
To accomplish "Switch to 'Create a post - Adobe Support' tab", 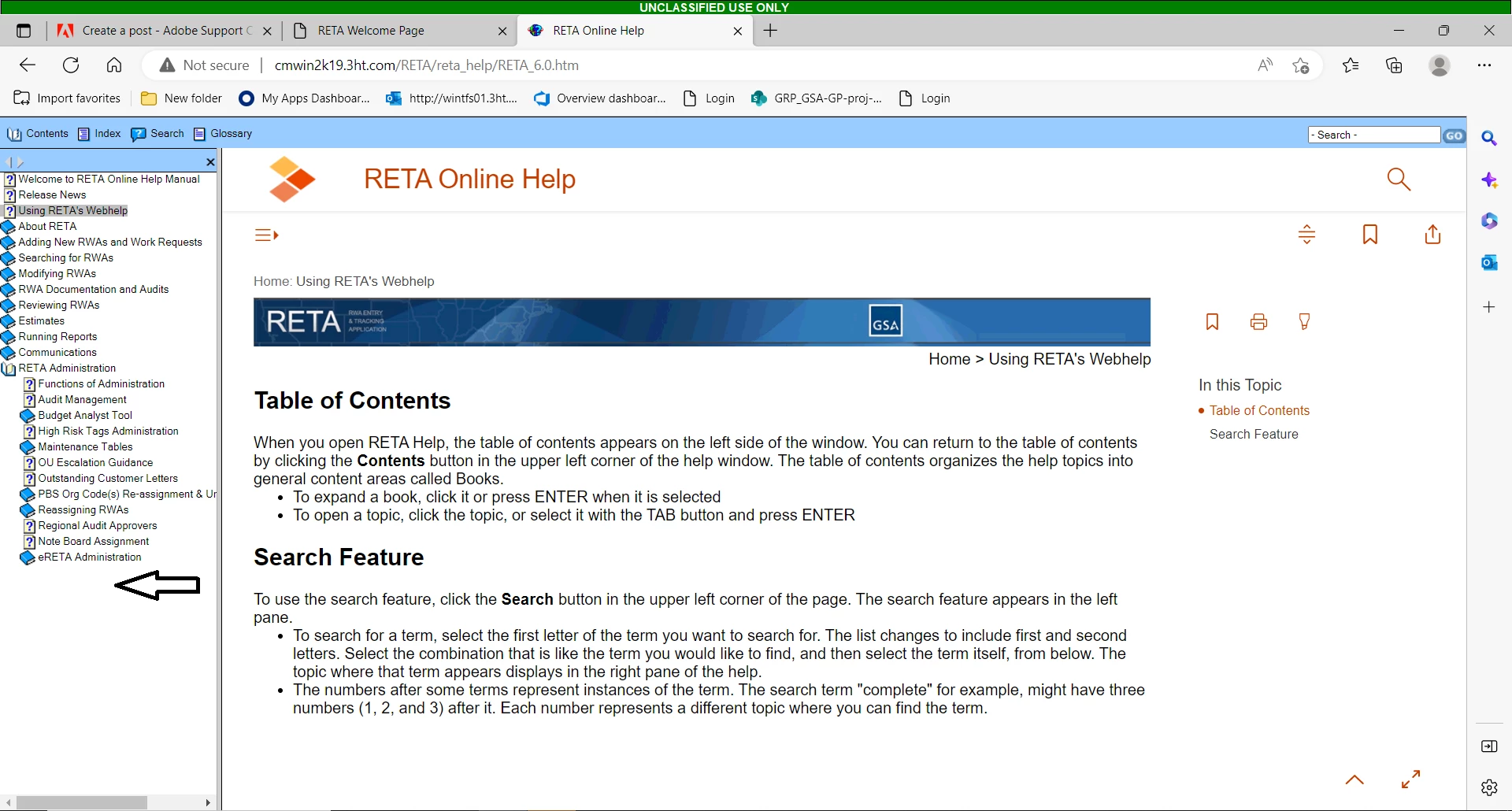I will (165, 31).
